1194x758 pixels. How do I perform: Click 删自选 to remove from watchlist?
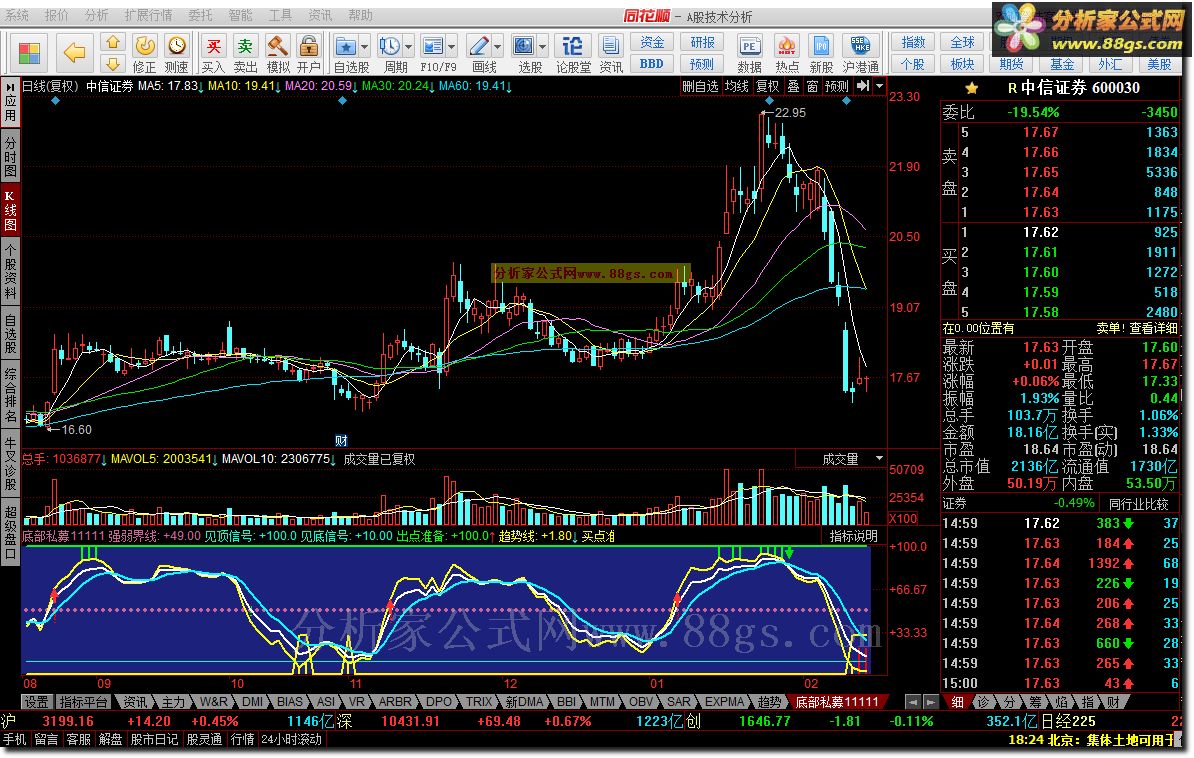tap(700, 87)
